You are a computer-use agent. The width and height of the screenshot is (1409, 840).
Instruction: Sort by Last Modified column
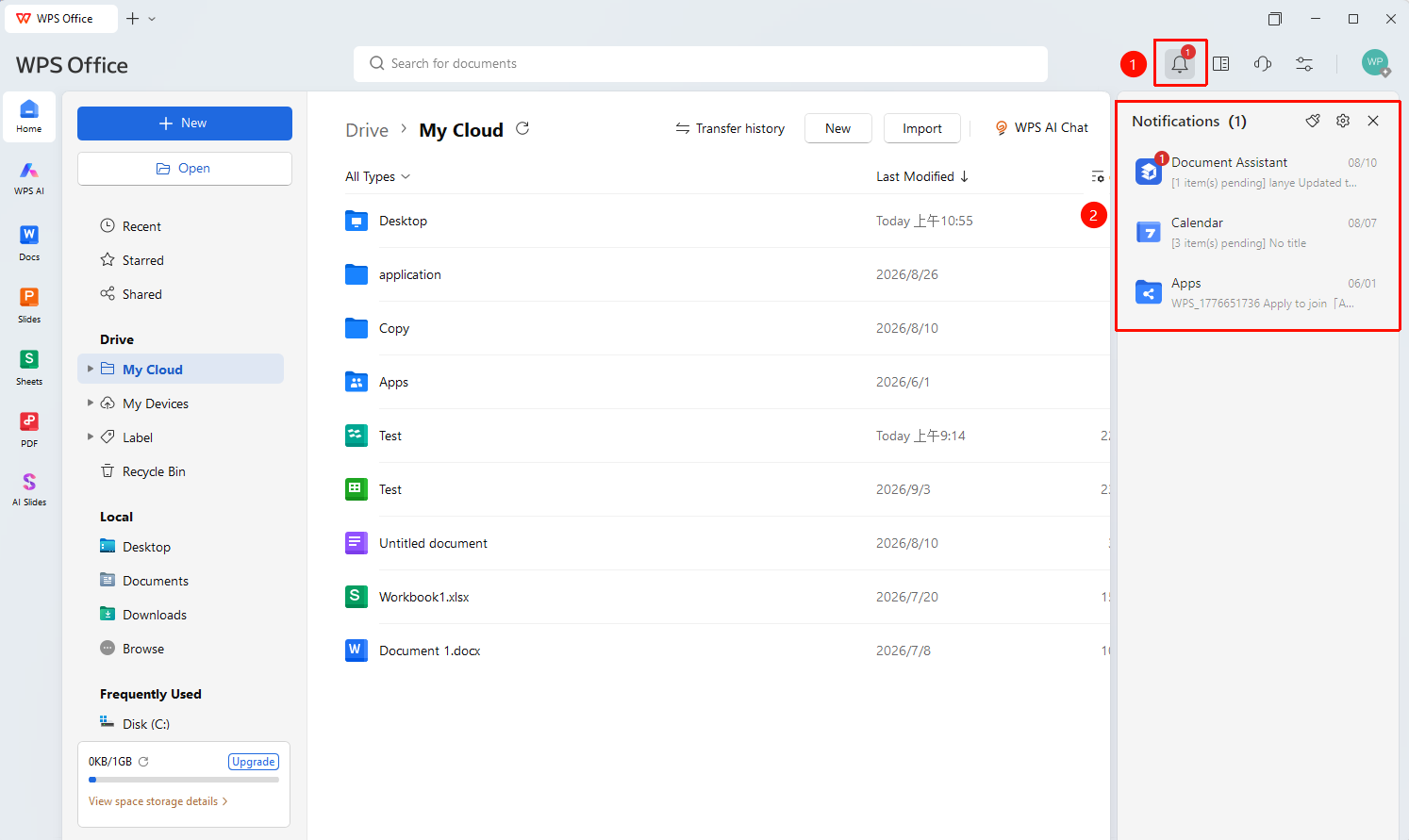[x=922, y=176]
